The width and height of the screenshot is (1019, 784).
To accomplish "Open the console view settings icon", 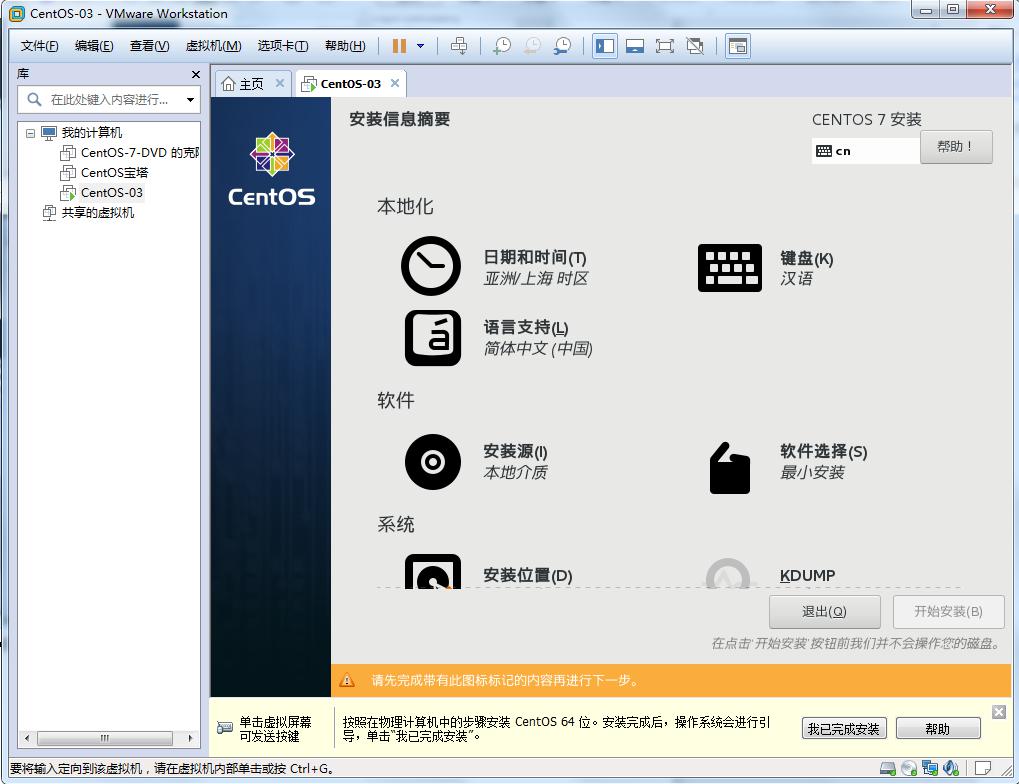I will point(738,46).
